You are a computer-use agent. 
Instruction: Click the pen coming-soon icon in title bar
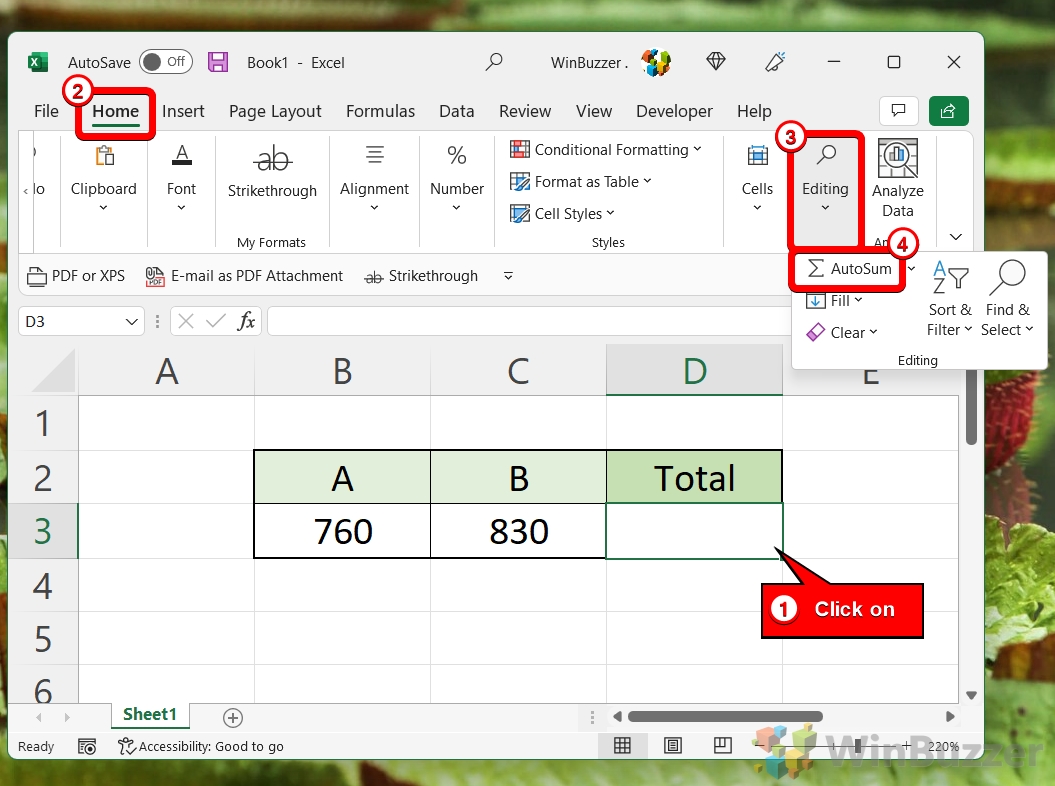(x=775, y=62)
